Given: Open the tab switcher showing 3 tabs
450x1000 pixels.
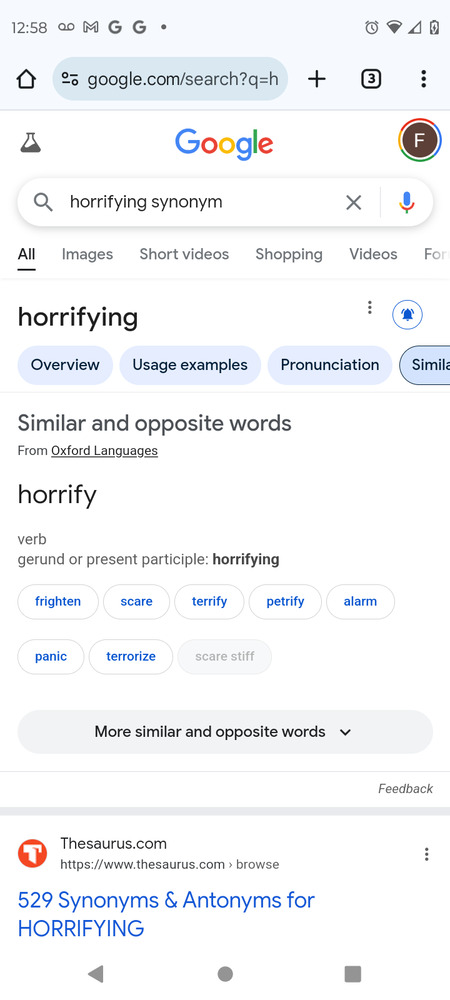Looking at the screenshot, I should (x=371, y=79).
